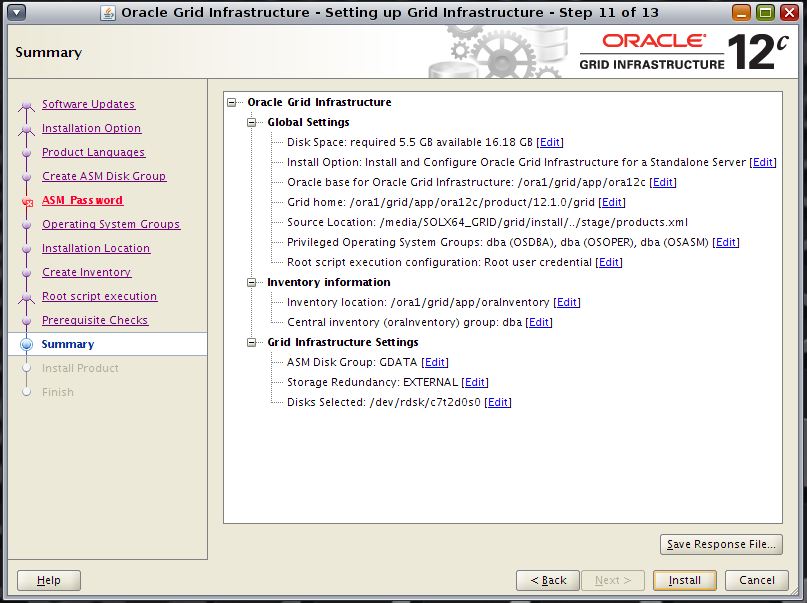The image size is (807, 603).
Task: Edit Oracle base for Grid Infrastructure
Action: [x=663, y=183]
